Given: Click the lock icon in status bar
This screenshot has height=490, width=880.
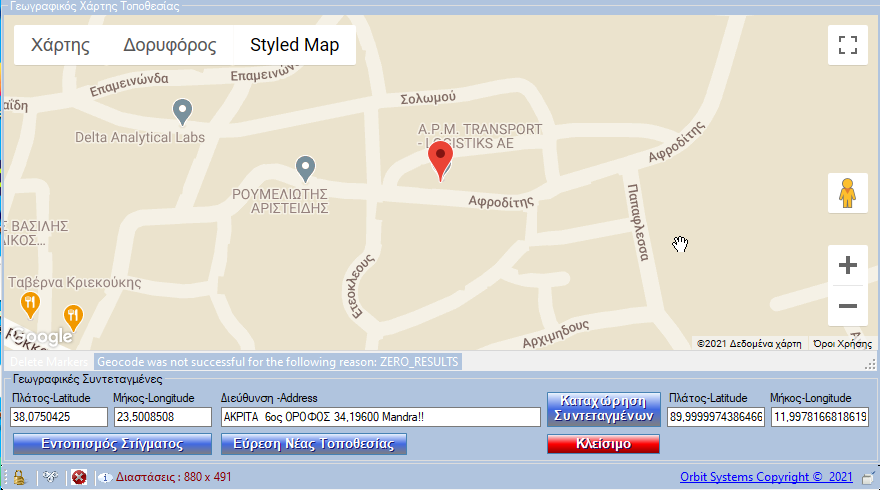Looking at the screenshot, I should [18, 477].
